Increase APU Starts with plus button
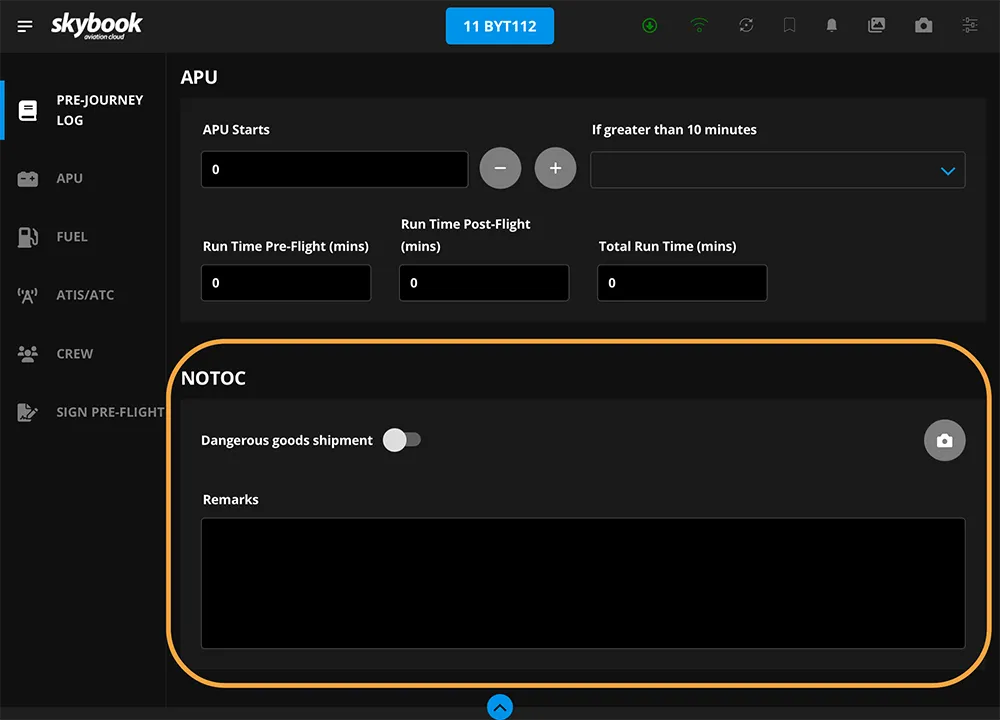The height and width of the screenshot is (720, 1000). coord(555,169)
